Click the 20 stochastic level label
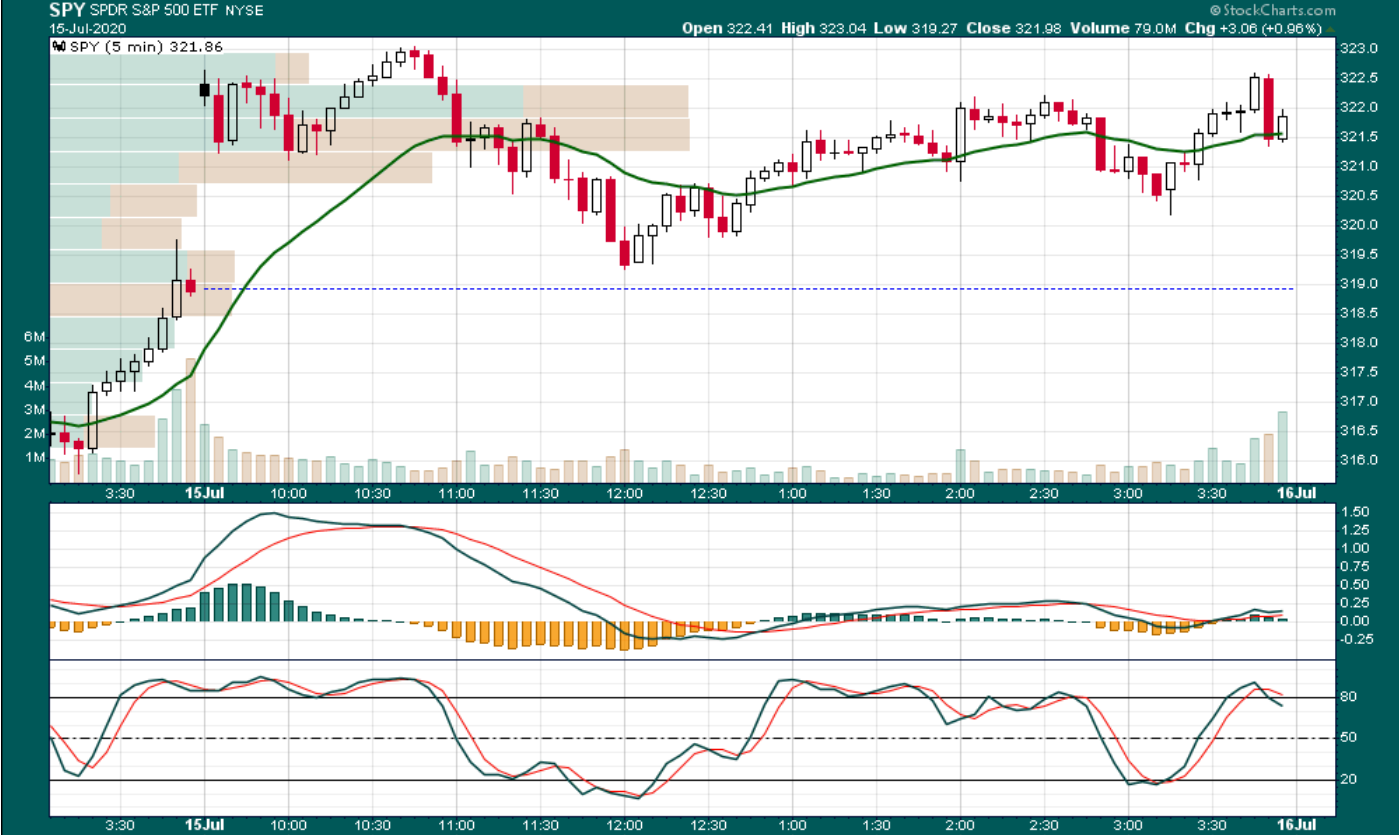The image size is (1399, 835). [1350, 780]
